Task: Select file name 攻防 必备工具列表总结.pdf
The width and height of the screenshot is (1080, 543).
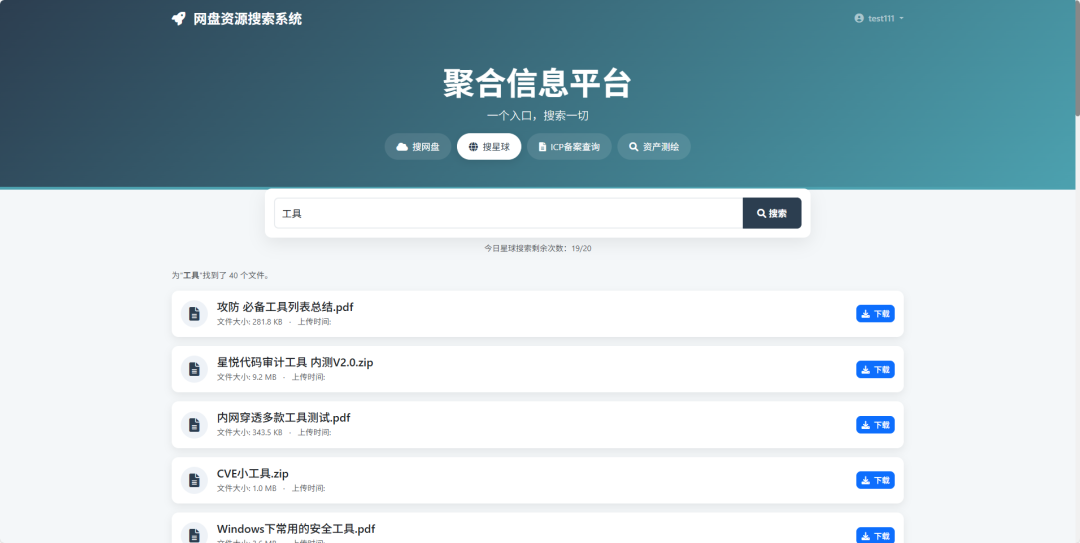Action: pyautogui.click(x=285, y=307)
